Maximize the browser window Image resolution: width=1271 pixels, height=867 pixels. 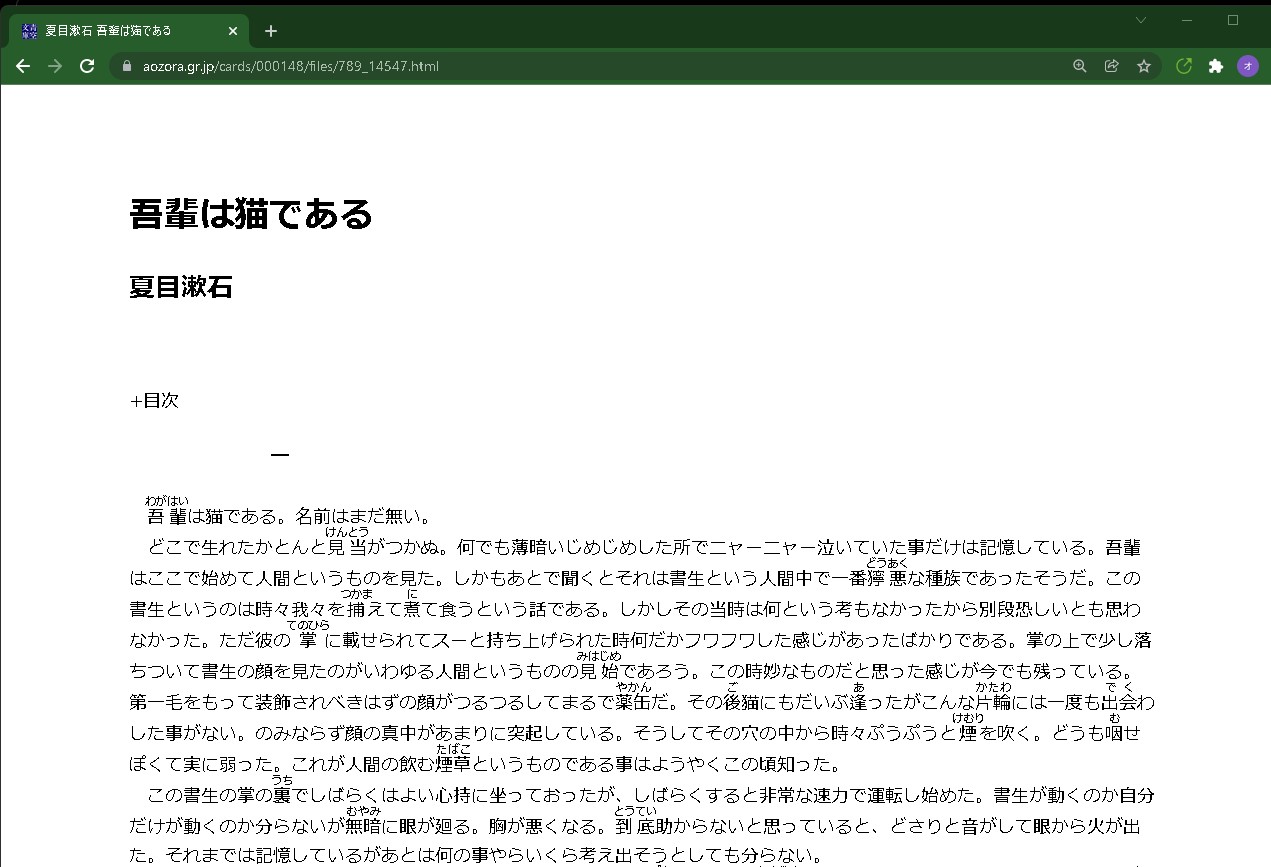pos(1233,20)
